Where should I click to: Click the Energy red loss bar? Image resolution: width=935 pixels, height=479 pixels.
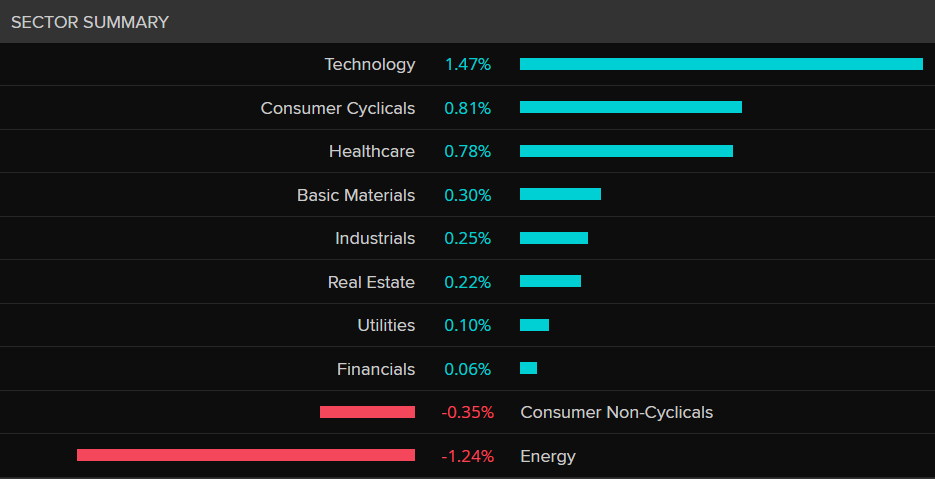click(x=245, y=455)
